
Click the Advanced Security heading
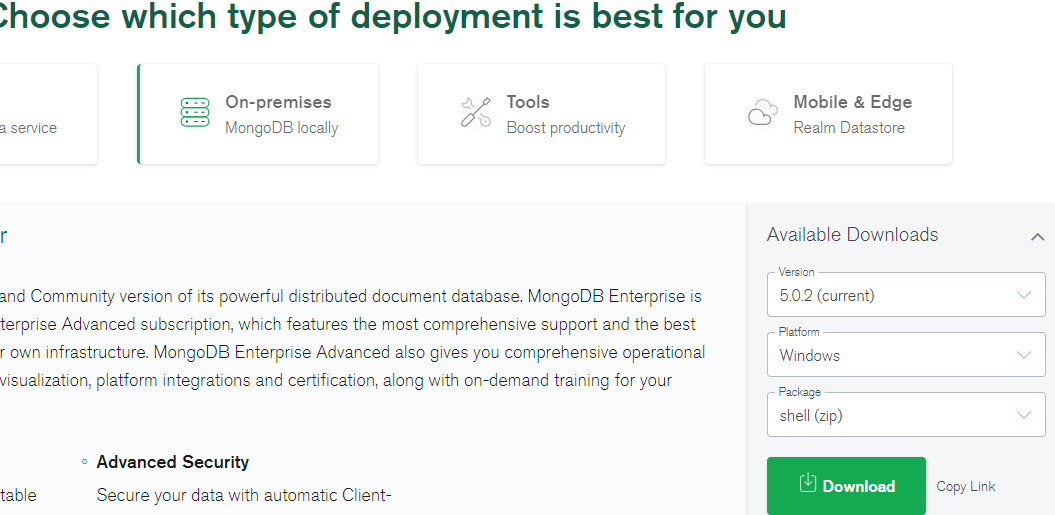pos(172,462)
